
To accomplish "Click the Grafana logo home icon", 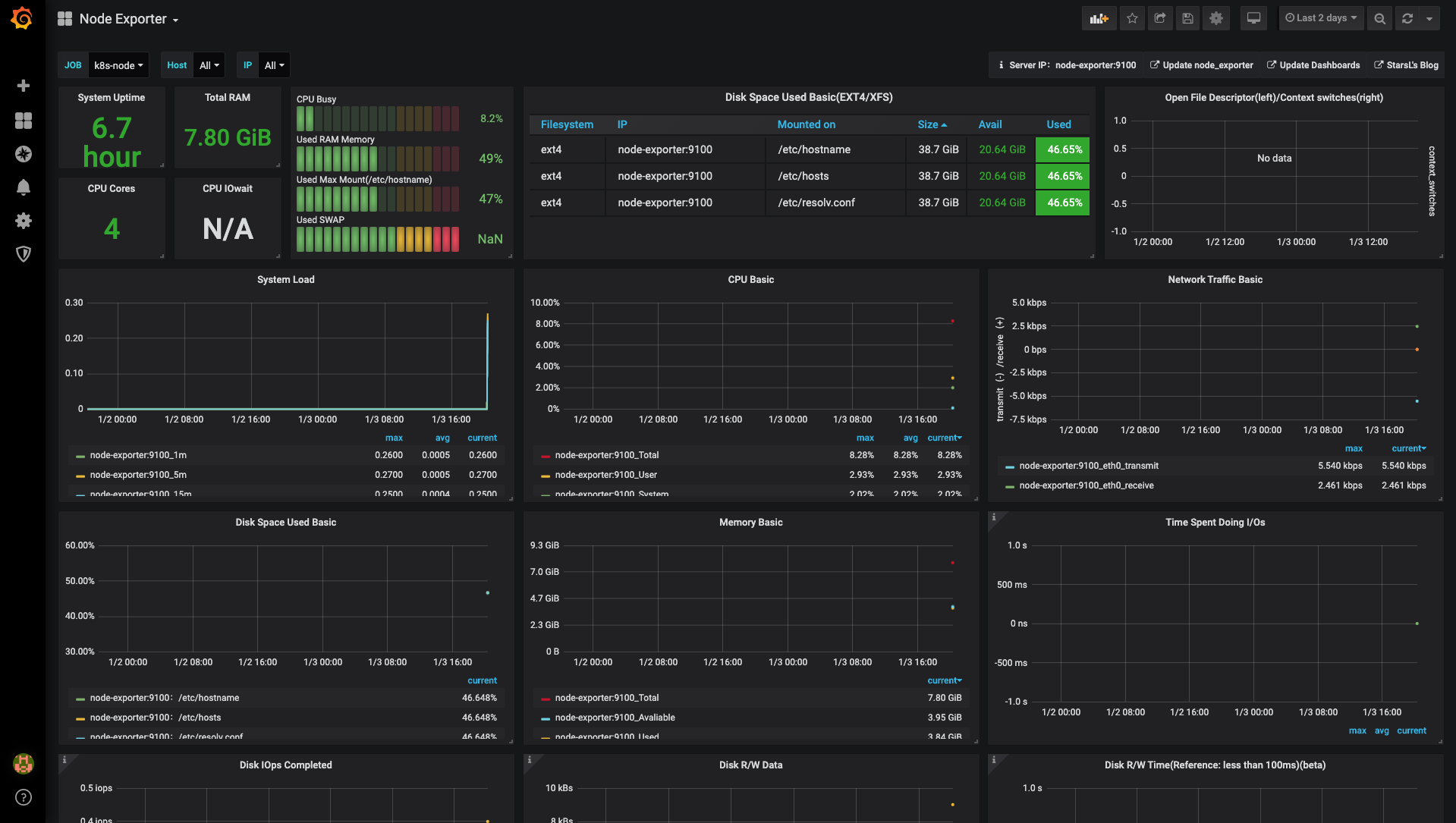I will [x=22, y=18].
